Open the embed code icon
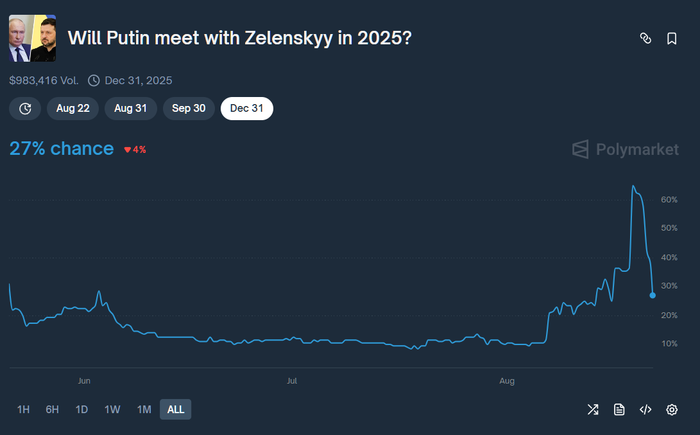This screenshot has width=700, height=435. point(645,409)
